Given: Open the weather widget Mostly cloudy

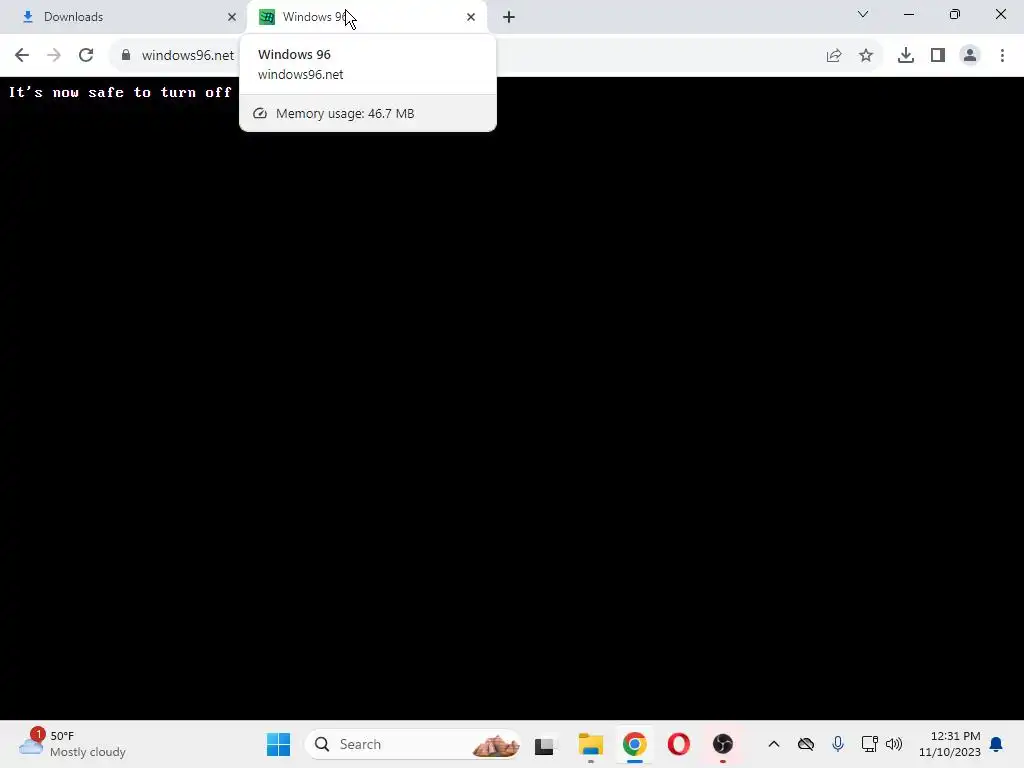Looking at the screenshot, I should (72, 744).
